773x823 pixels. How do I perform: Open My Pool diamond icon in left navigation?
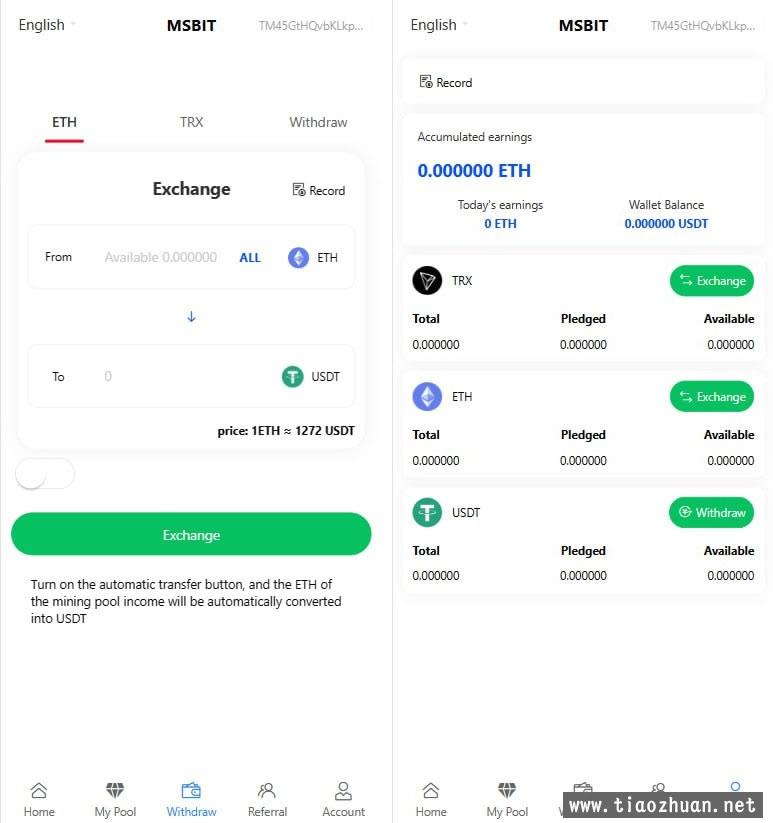coord(115,790)
